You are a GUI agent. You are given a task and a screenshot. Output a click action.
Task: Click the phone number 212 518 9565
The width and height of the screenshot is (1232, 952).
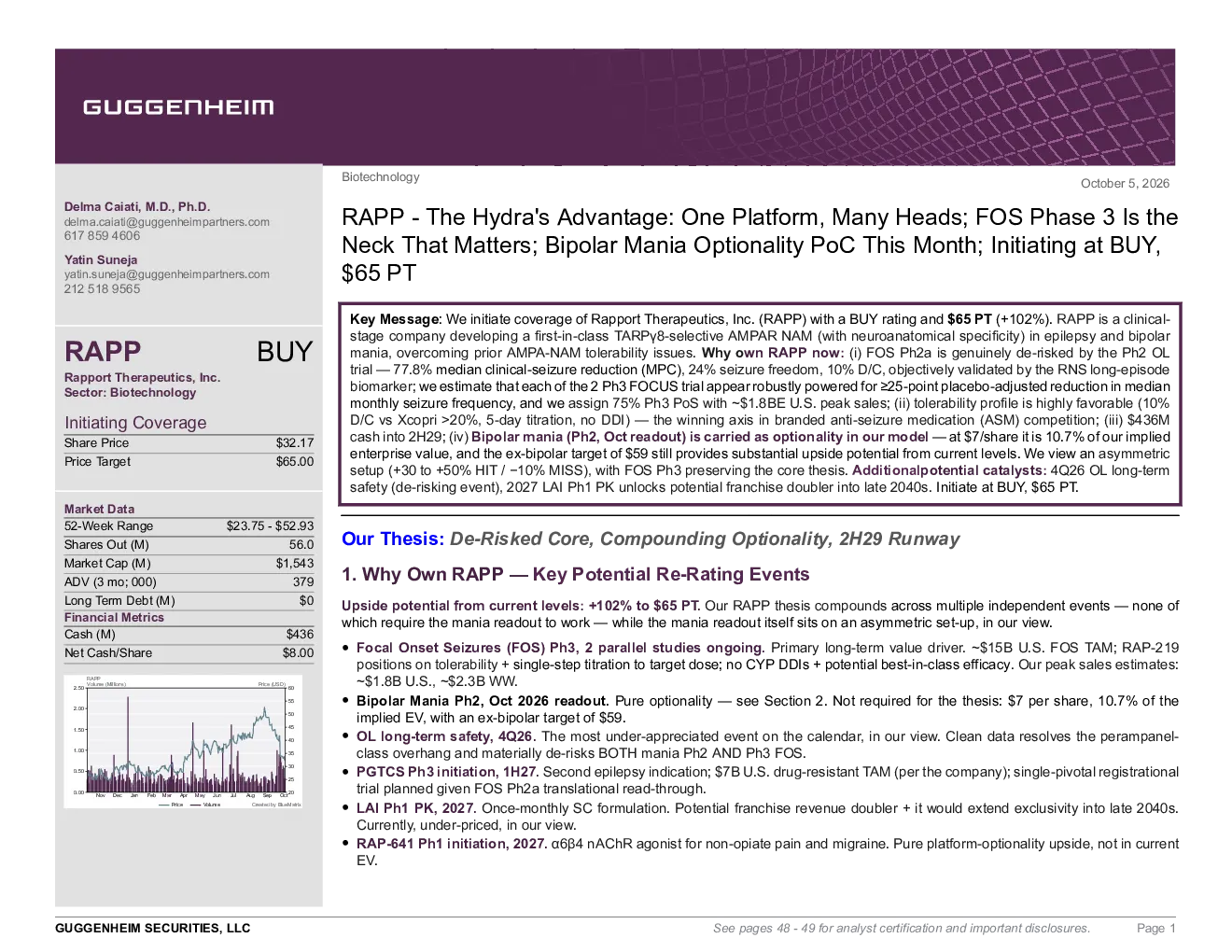[102, 289]
